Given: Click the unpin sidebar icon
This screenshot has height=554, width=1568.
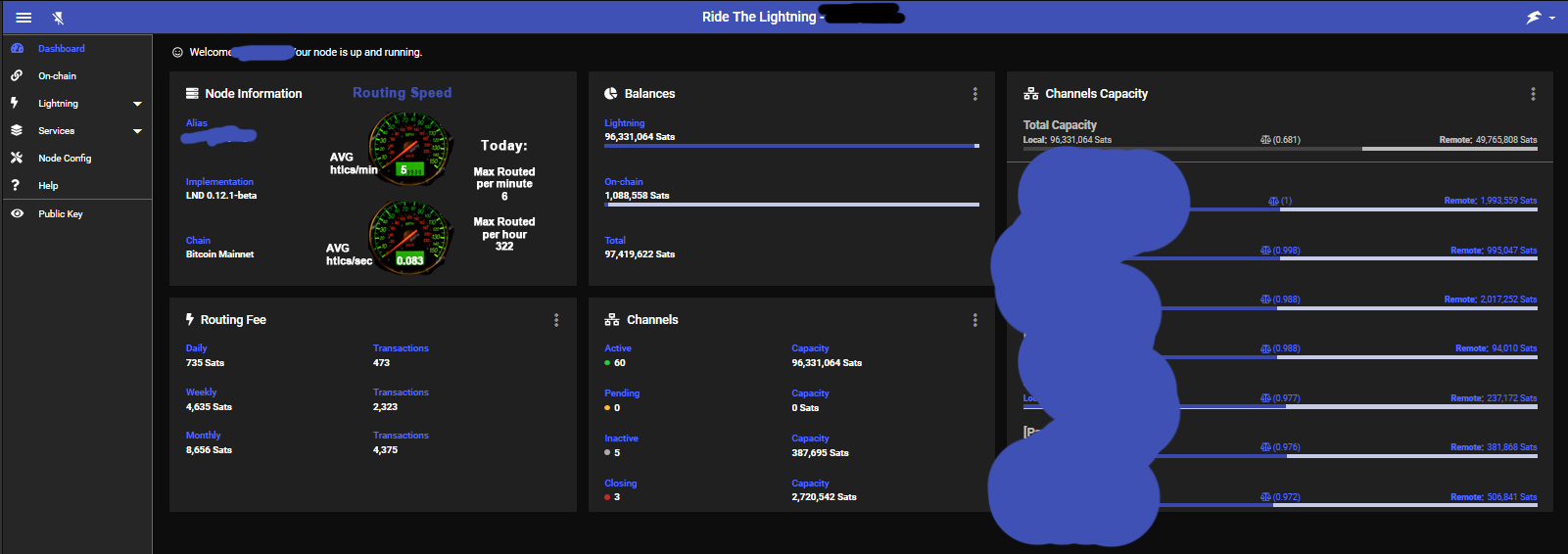Looking at the screenshot, I should tap(58, 18).
